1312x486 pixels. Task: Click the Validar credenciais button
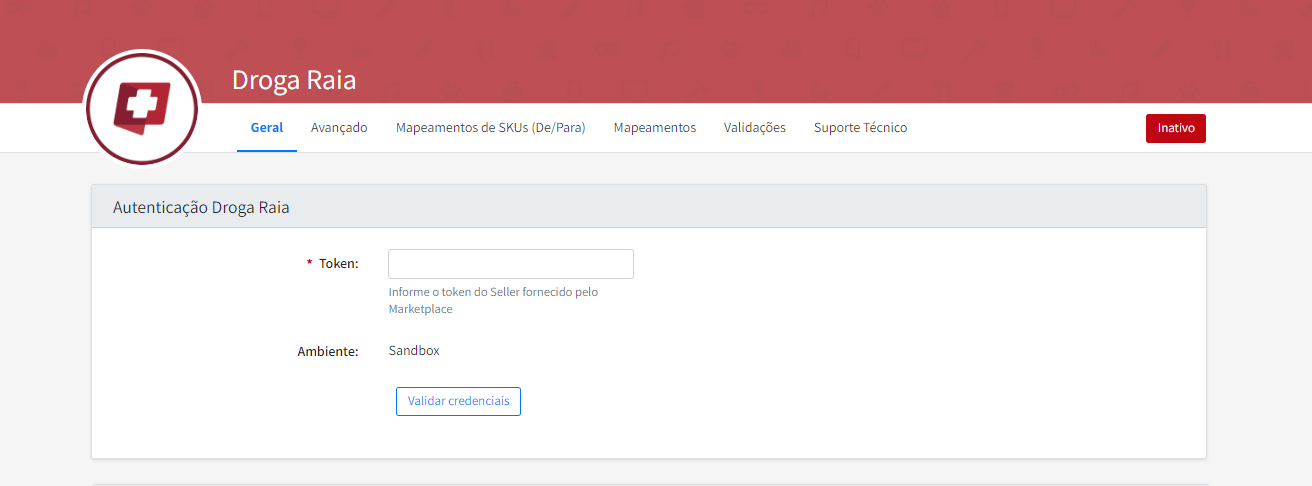[x=458, y=401]
